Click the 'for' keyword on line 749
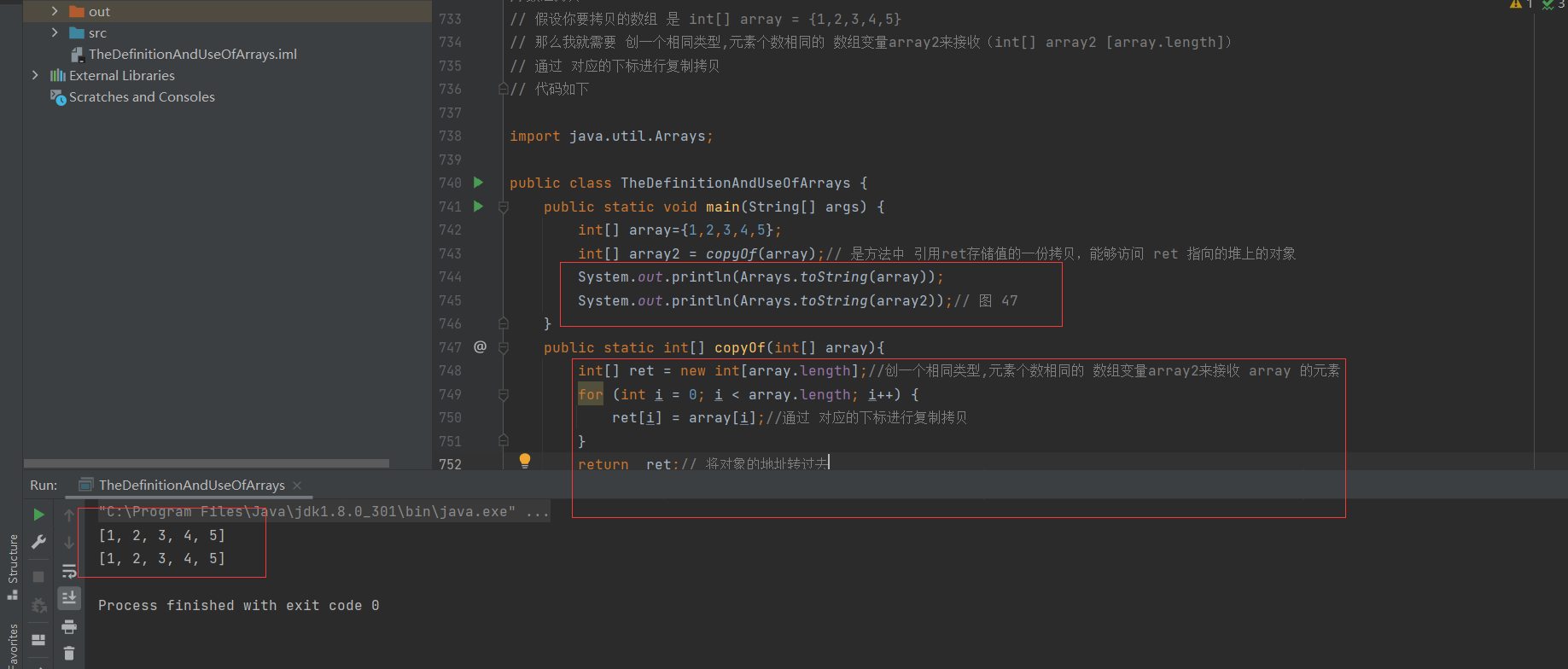 tap(591, 394)
